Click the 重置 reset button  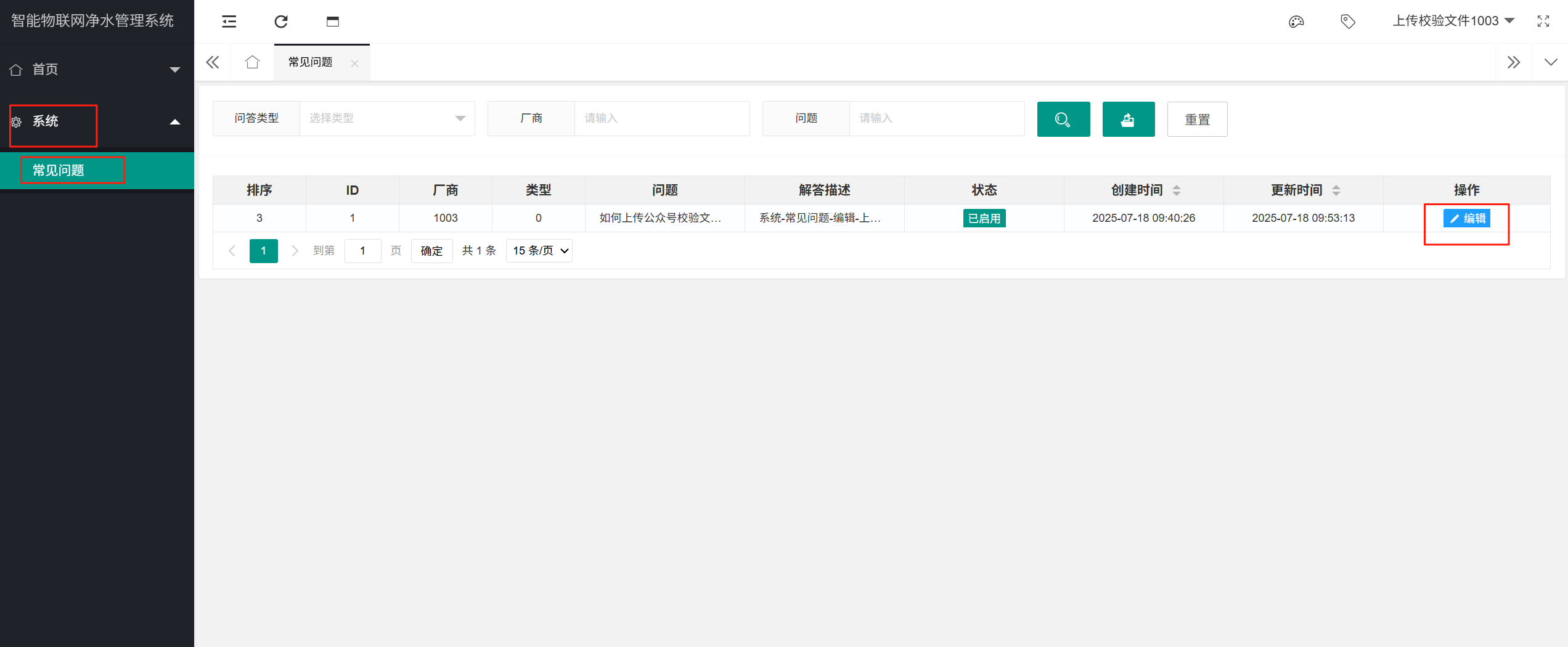(1197, 119)
